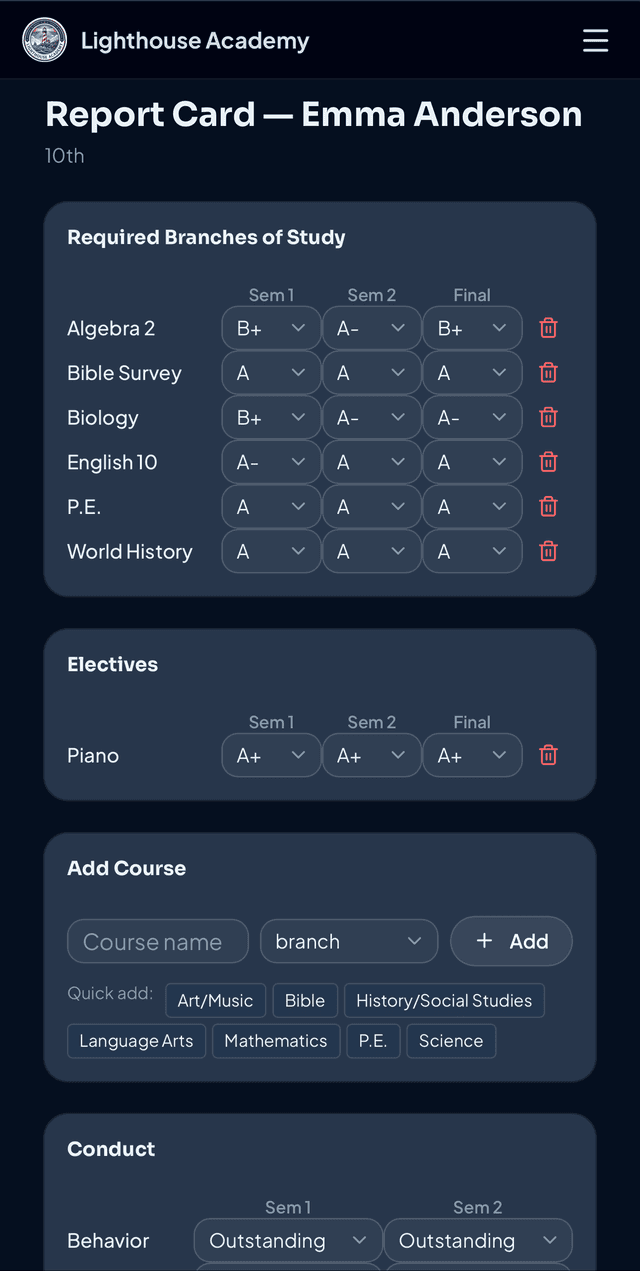Viewport: 640px width, 1271px height.
Task: Quick add an Art/Music course
Action: [215, 1000]
